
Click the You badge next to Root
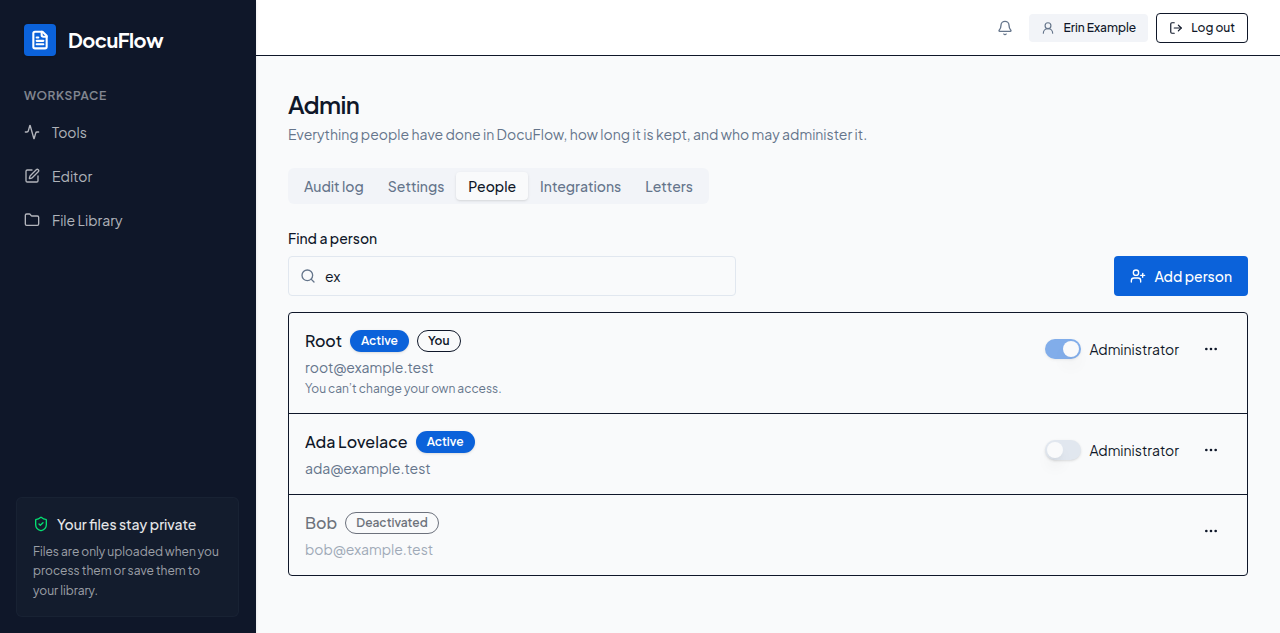coord(439,341)
